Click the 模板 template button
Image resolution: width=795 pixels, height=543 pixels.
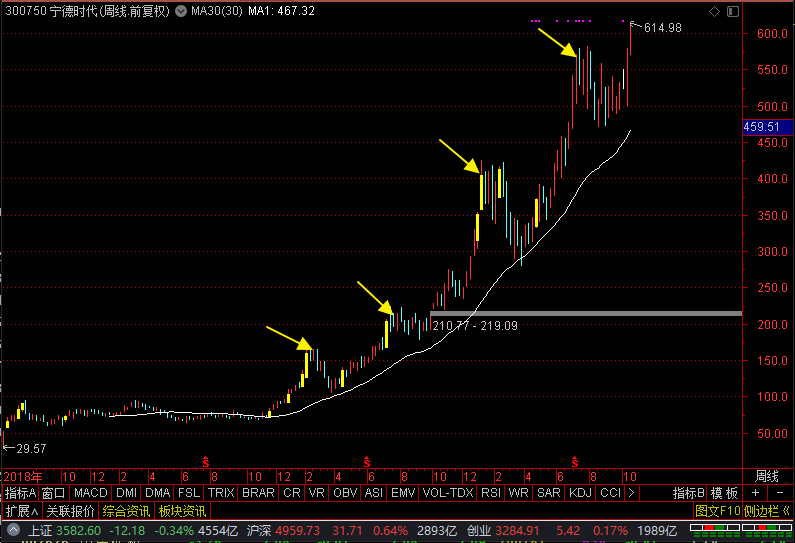coord(724,493)
